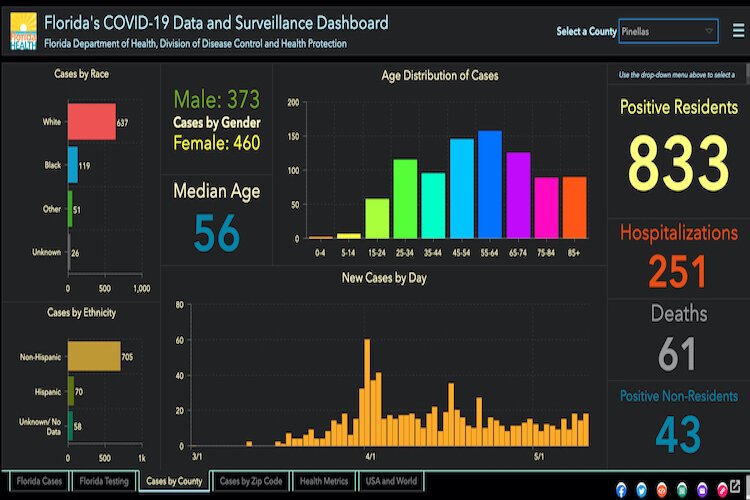Image resolution: width=750 pixels, height=500 pixels.
Task: Go to the Health Metrics tab
Action: [324, 481]
